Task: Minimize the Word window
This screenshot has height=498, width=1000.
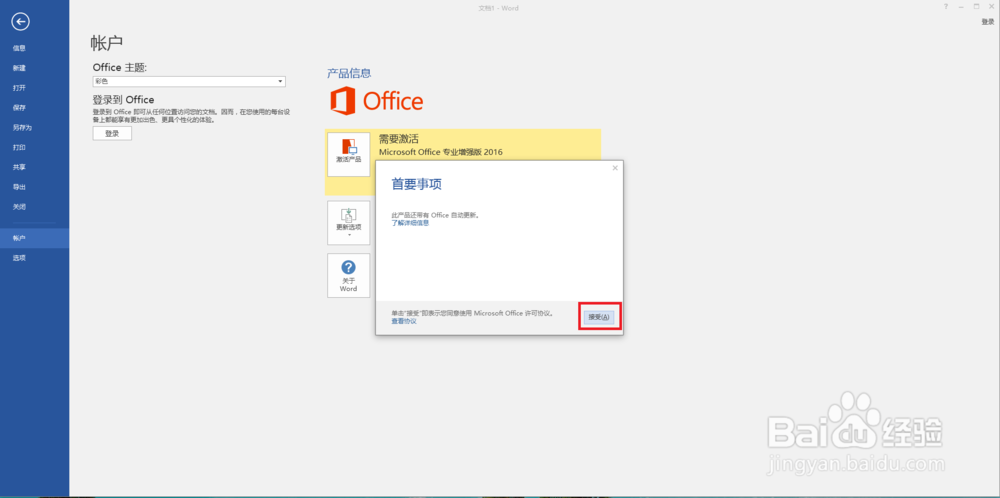Action: coord(961,6)
